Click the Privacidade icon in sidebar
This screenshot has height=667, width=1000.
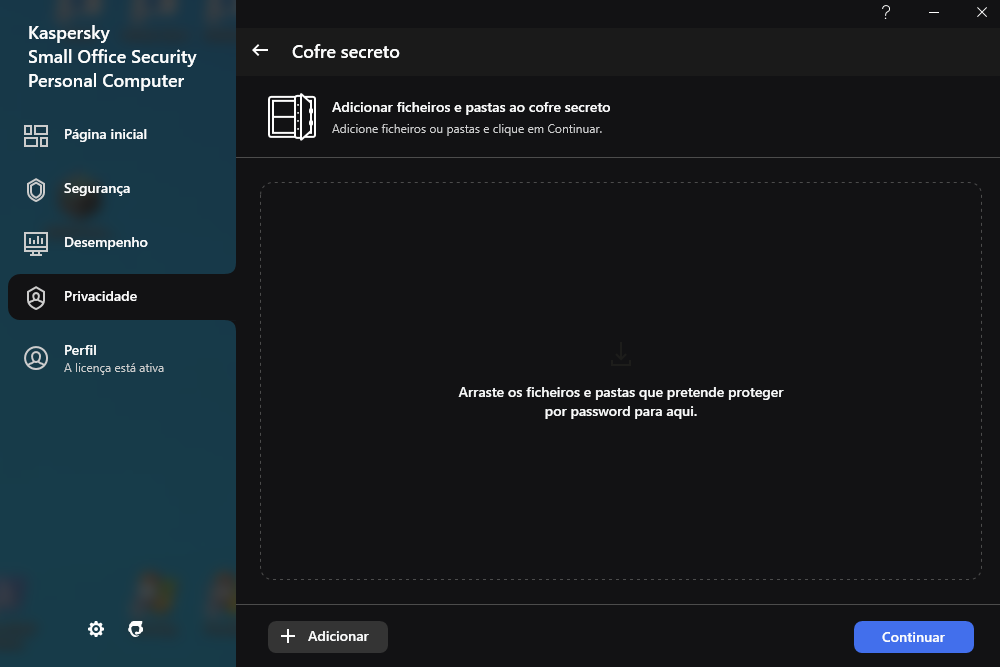(x=36, y=297)
